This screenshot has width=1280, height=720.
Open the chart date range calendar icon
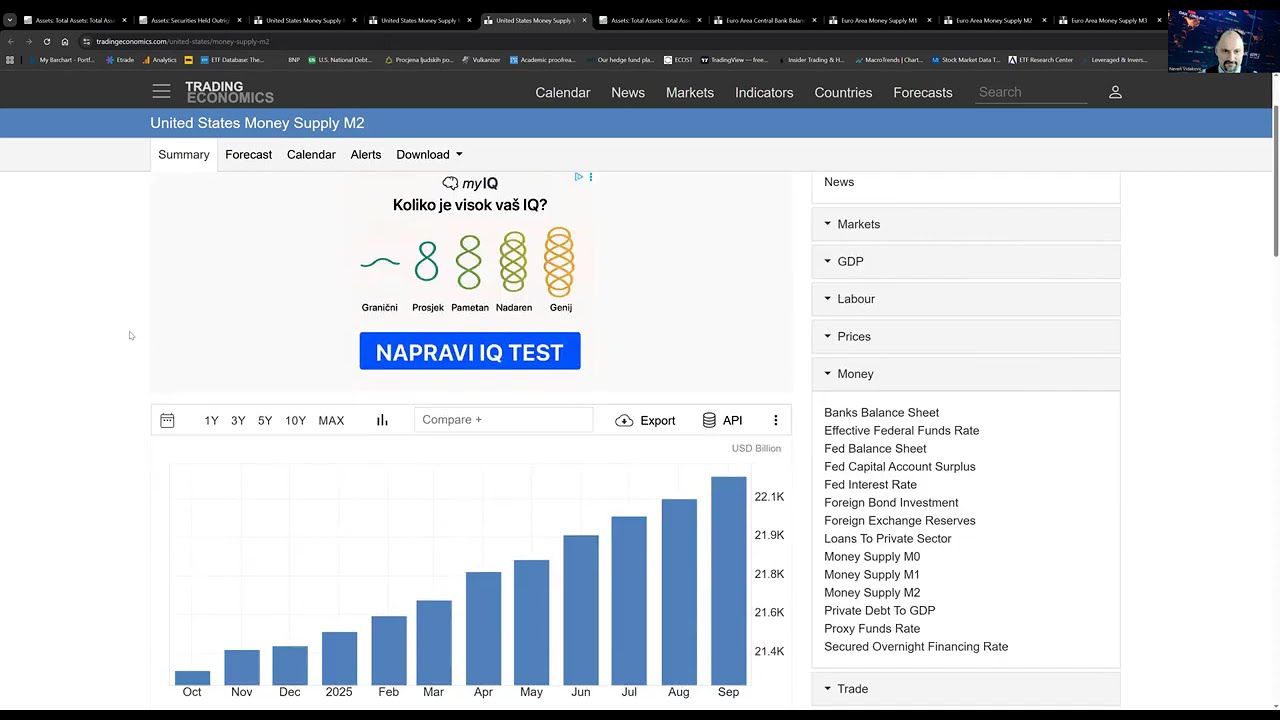[167, 421]
